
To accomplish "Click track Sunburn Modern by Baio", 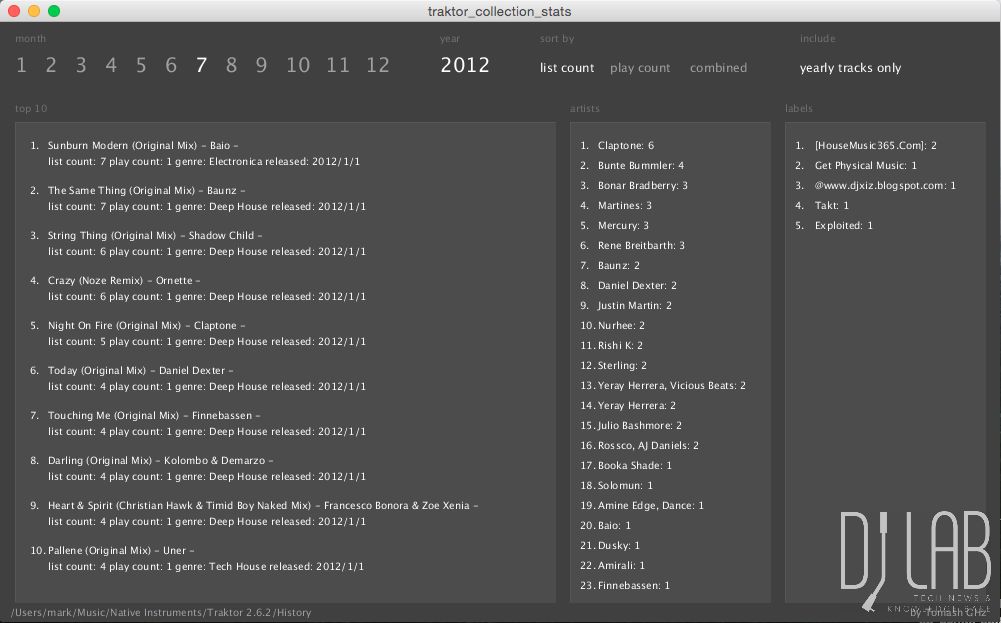I will (x=142, y=146).
